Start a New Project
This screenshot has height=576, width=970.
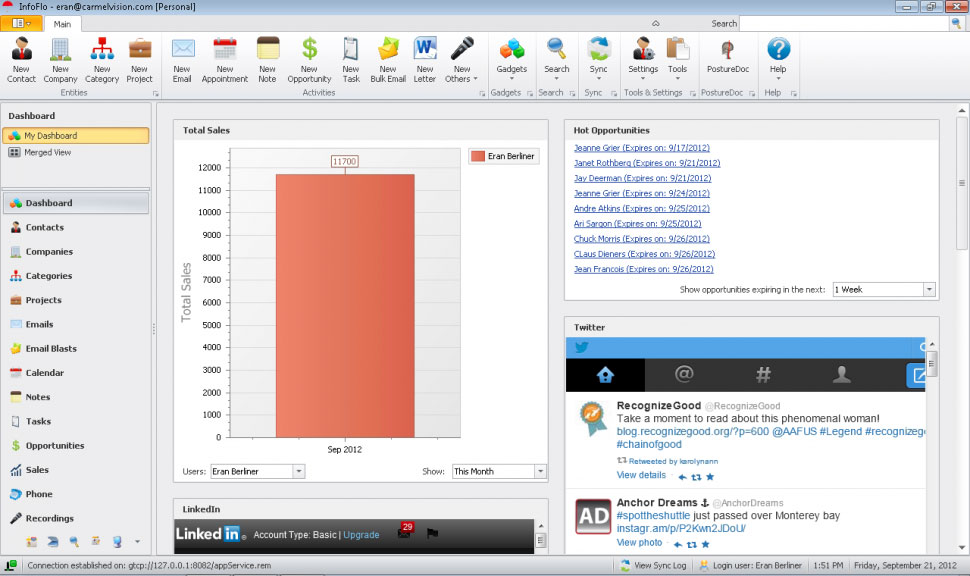pos(140,59)
